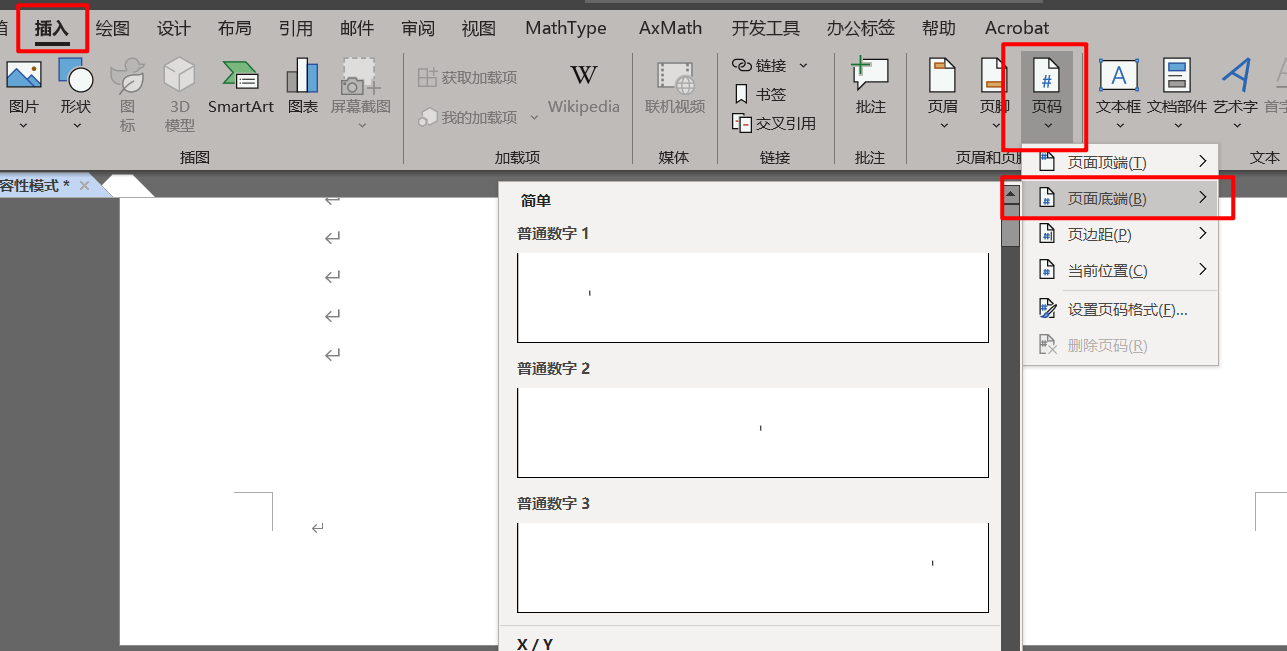1287x651 pixels.
Task: Click the 链接 hyperlink button
Action: [x=760, y=65]
